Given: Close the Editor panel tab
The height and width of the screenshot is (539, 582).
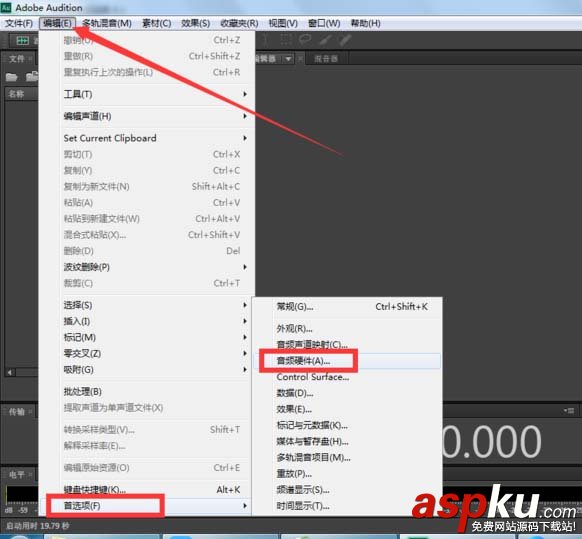Looking at the screenshot, I should point(300,59).
